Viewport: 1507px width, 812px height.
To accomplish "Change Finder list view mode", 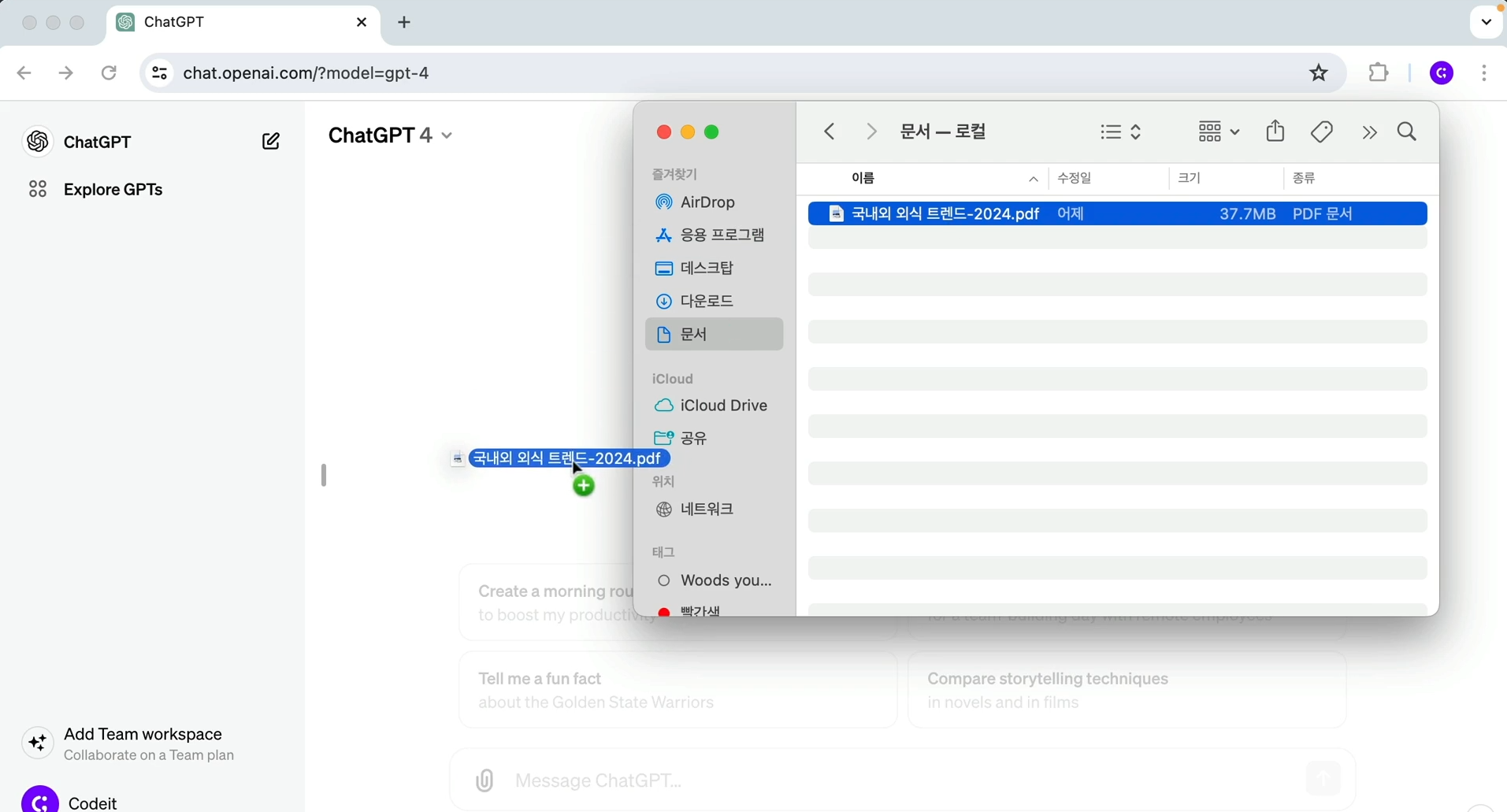I will (1120, 132).
